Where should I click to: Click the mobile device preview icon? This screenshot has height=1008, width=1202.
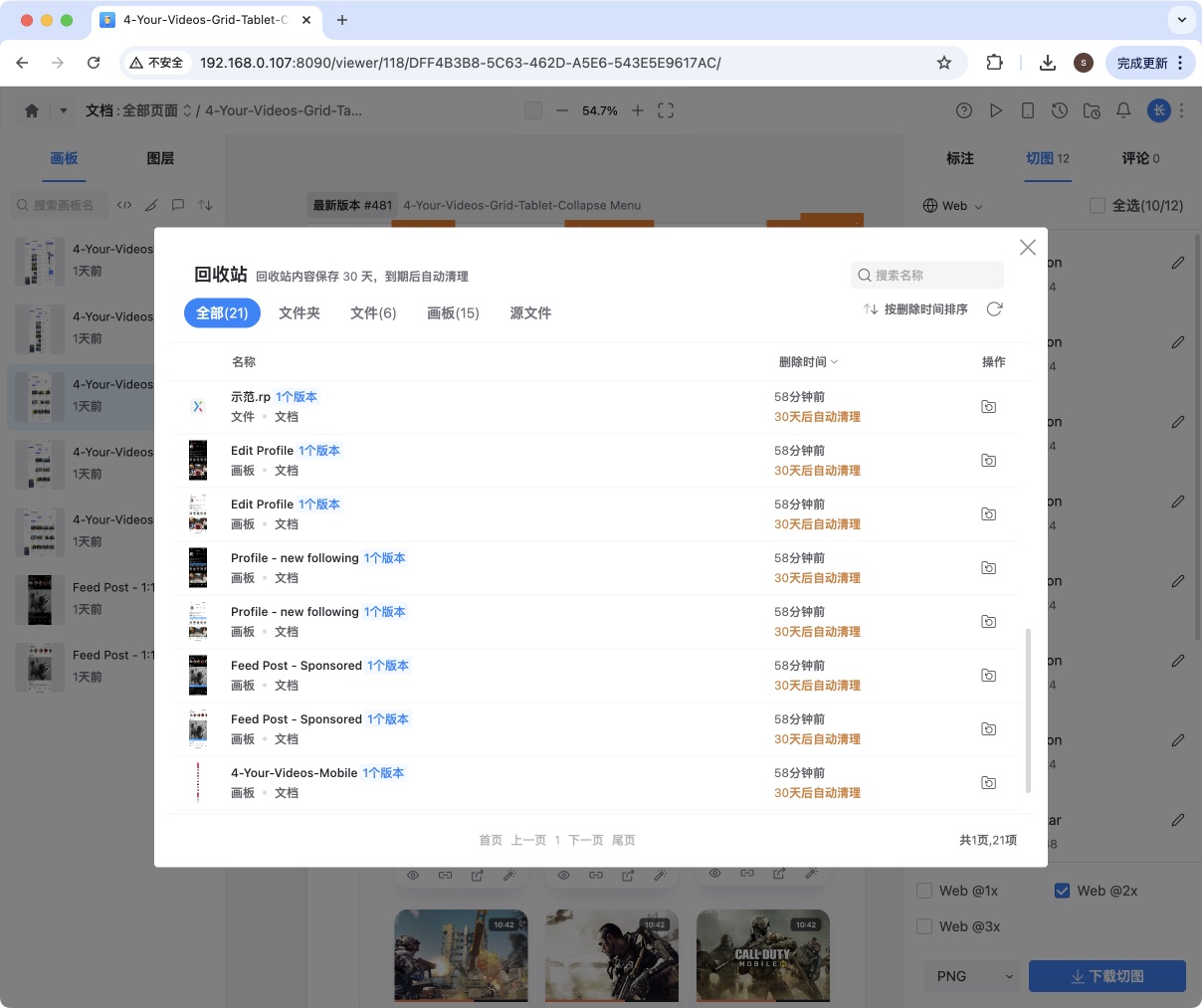coord(1028,110)
